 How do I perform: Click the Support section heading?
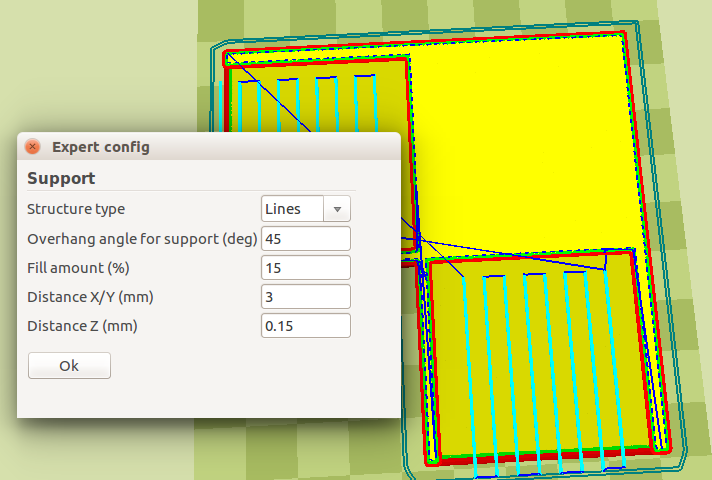point(61,178)
